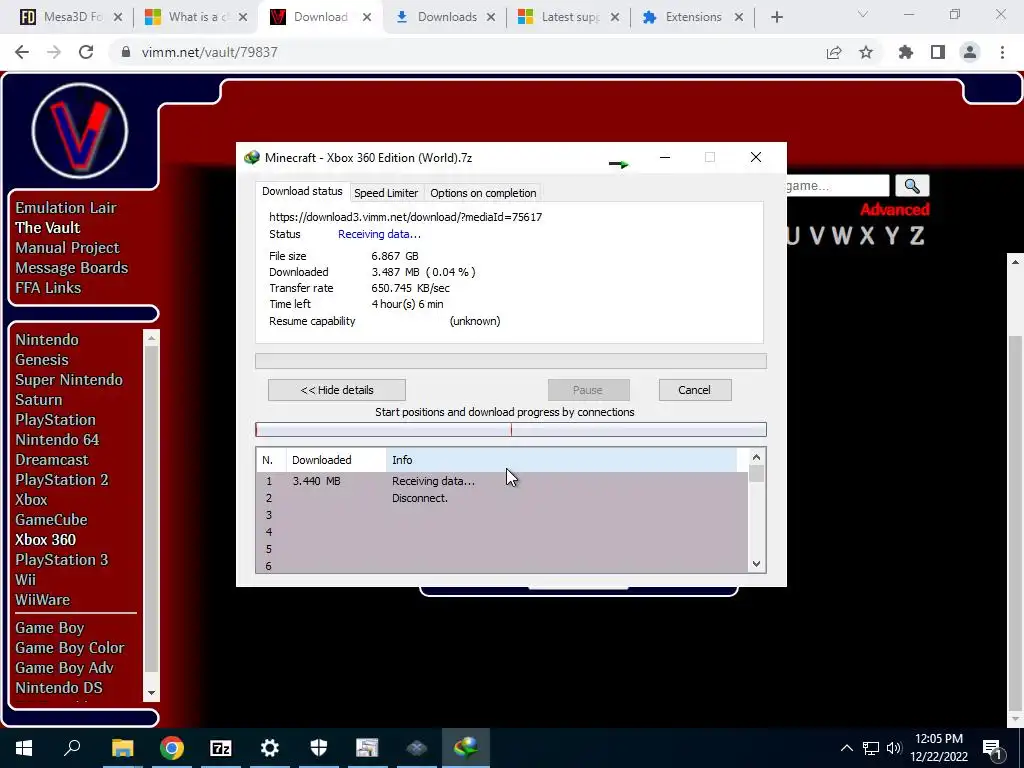Open Advanced search link
This screenshot has height=768, width=1024.
click(895, 210)
